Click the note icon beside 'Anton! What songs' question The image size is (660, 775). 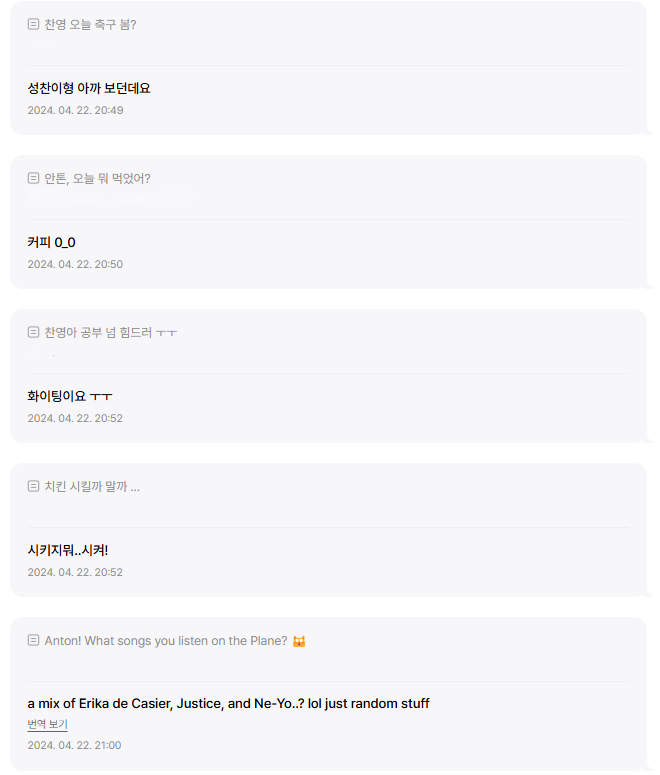click(x=33, y=640)
